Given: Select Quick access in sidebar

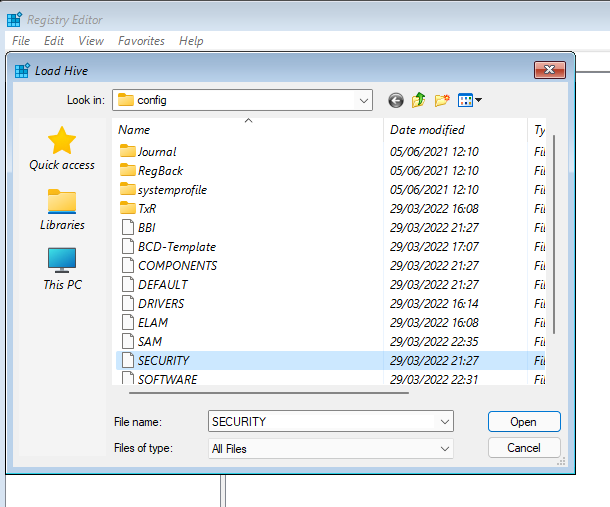Looking at the screenshot, I should point(62,148).
